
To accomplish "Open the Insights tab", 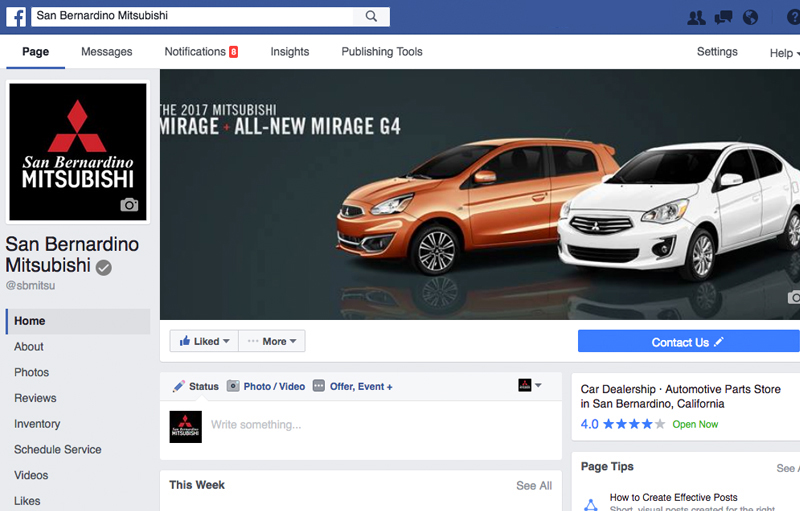I will click(290, 52).
